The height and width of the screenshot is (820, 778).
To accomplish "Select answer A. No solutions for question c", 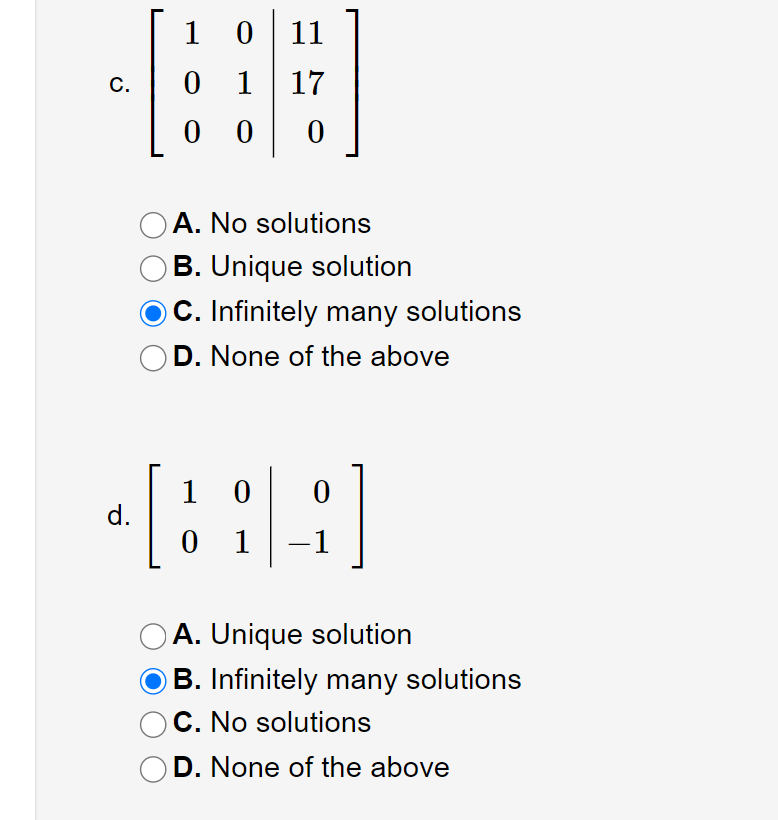I will [x=152, y=225].
